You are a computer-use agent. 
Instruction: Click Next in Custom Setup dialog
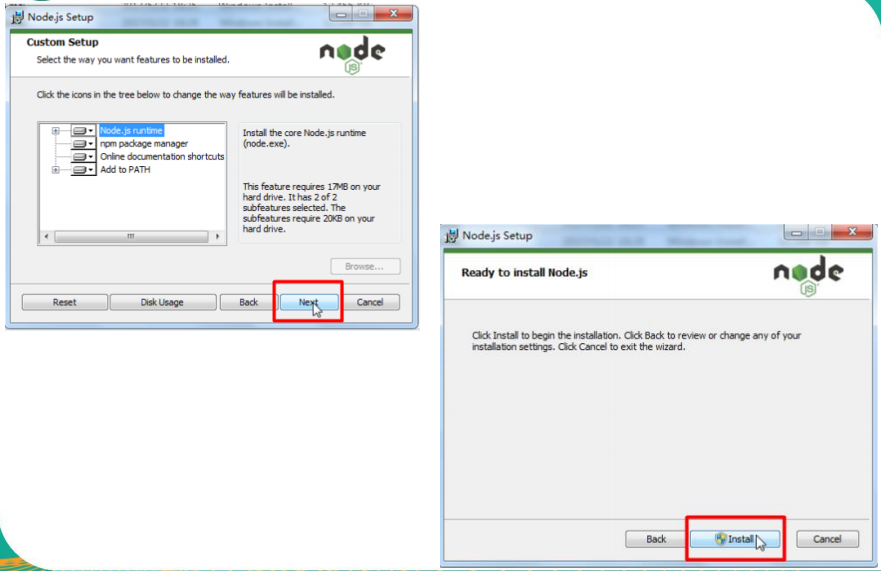[309, 302]
